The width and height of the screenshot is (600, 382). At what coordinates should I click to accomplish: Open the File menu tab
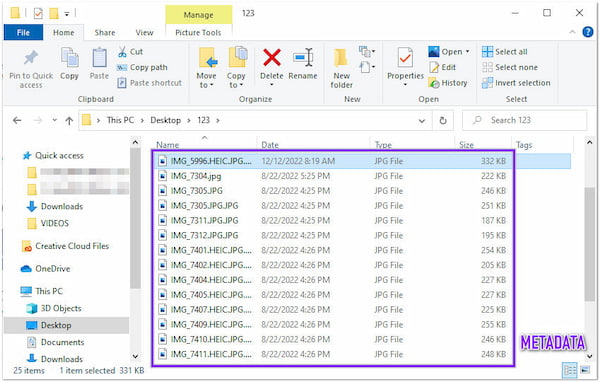tap(23, 33)
